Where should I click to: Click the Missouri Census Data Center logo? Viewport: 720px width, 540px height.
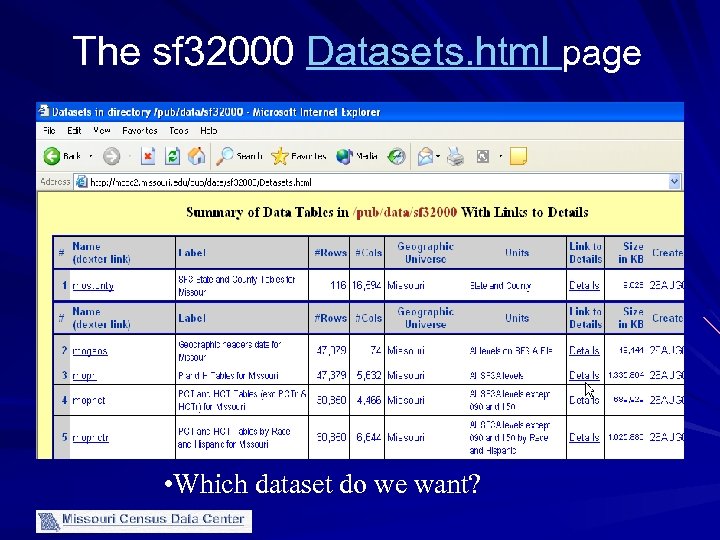tap(144, 521)
